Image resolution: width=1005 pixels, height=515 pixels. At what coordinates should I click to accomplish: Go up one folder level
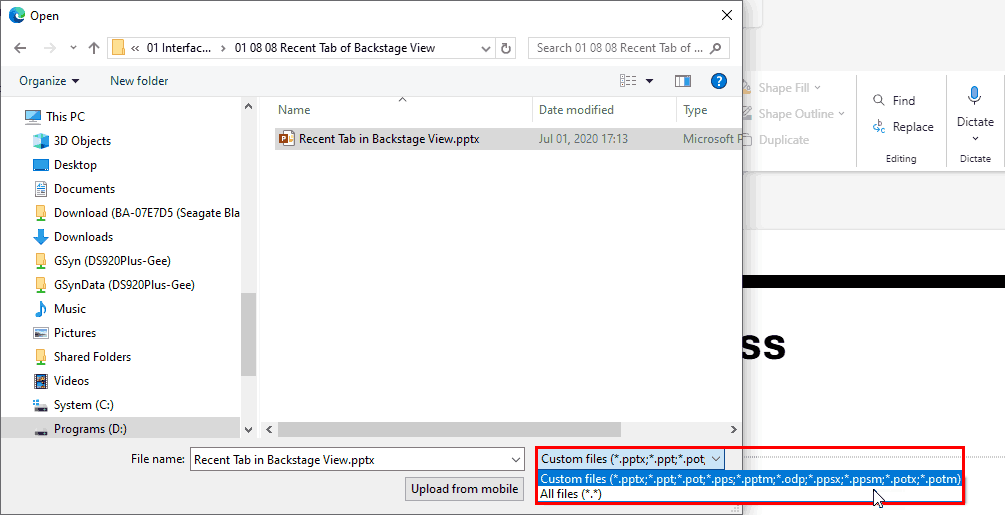tap(94, 48)
